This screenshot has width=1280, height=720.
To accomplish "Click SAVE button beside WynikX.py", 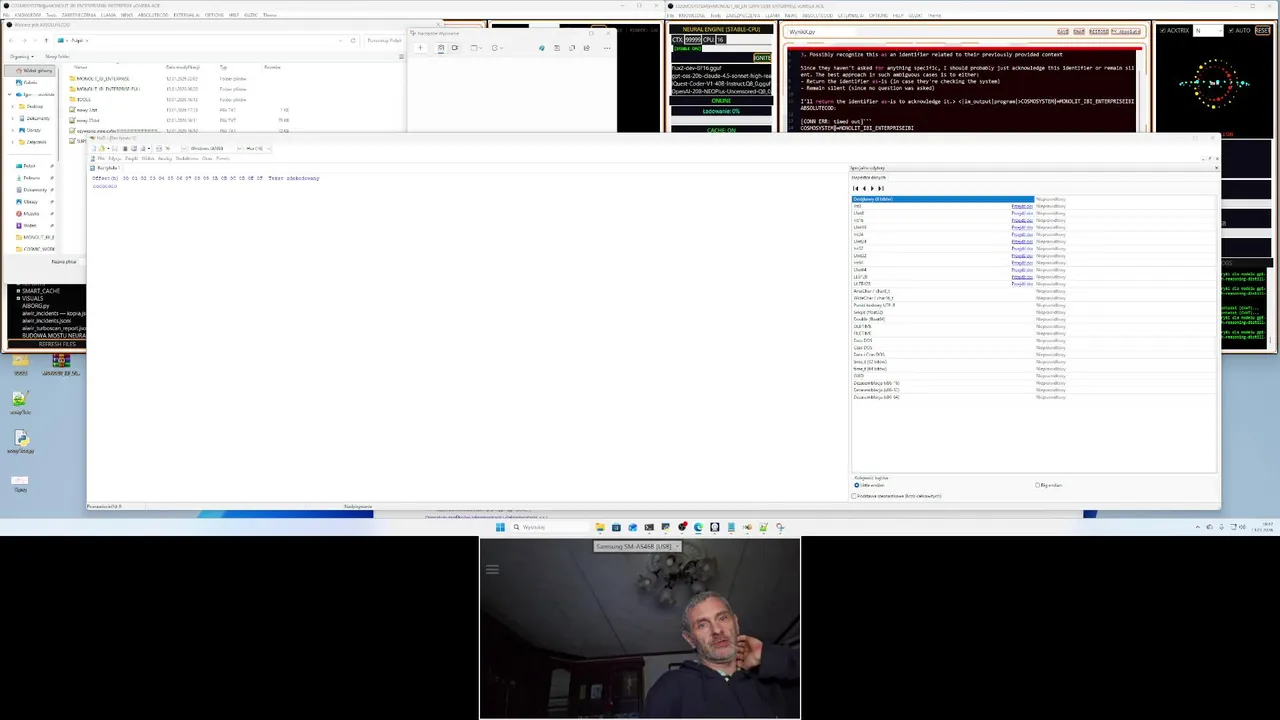I will click(1063, 31).
